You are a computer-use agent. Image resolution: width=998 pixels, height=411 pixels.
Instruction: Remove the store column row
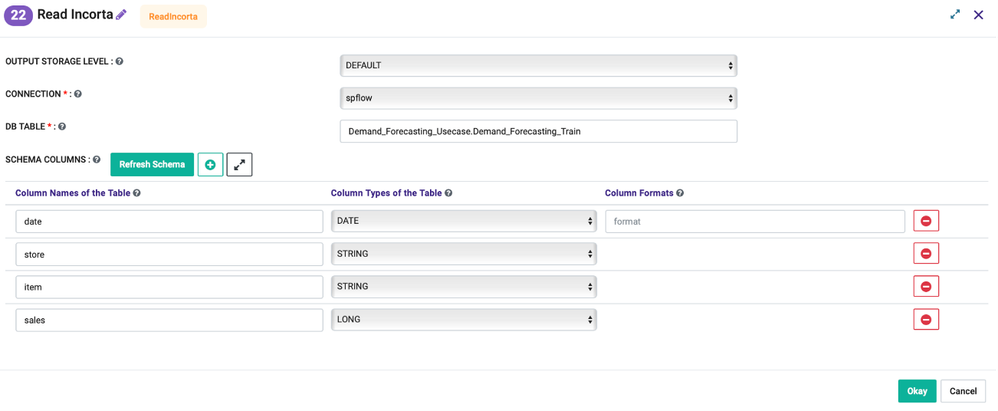coord(926,254)
